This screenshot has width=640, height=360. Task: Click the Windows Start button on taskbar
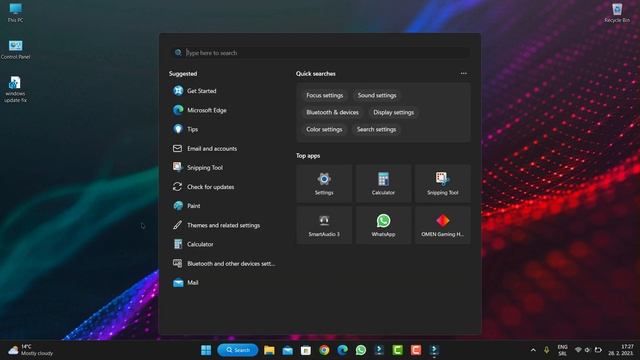click(206, 350)
